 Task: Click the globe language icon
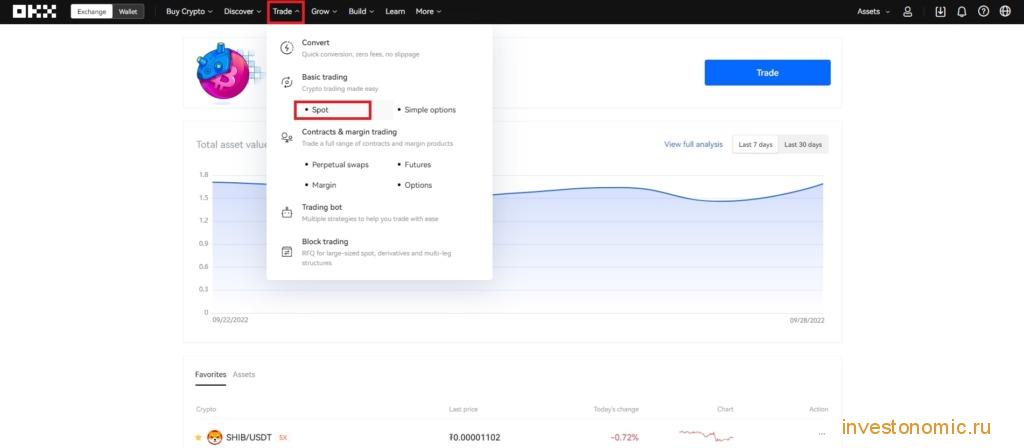tap(1005, 11)
